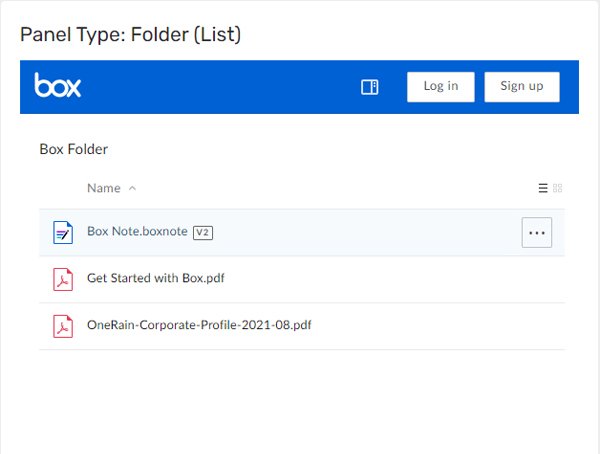Click the Box logo in header
The image size is (600, 454).
pyautogui.click(x=57, y=86)
